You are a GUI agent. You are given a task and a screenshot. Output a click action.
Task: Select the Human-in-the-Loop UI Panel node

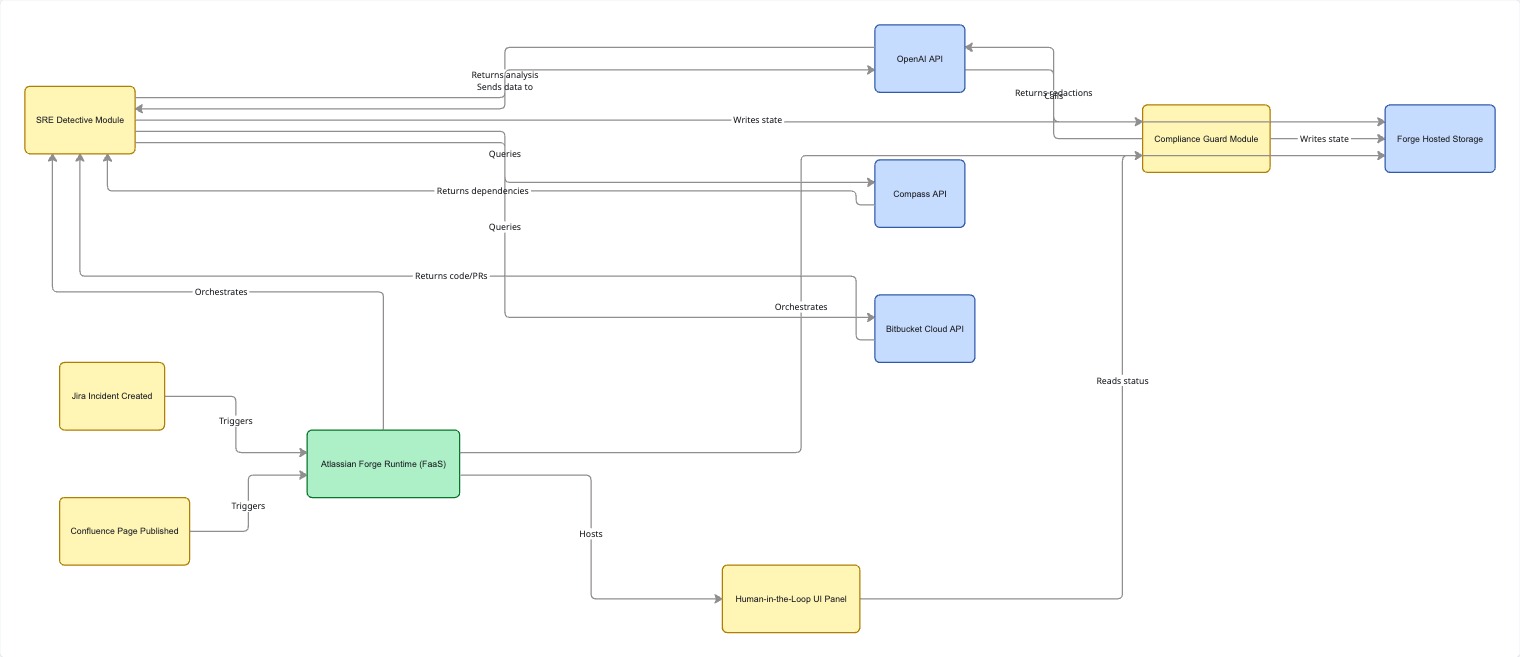(x=791, y=599)
